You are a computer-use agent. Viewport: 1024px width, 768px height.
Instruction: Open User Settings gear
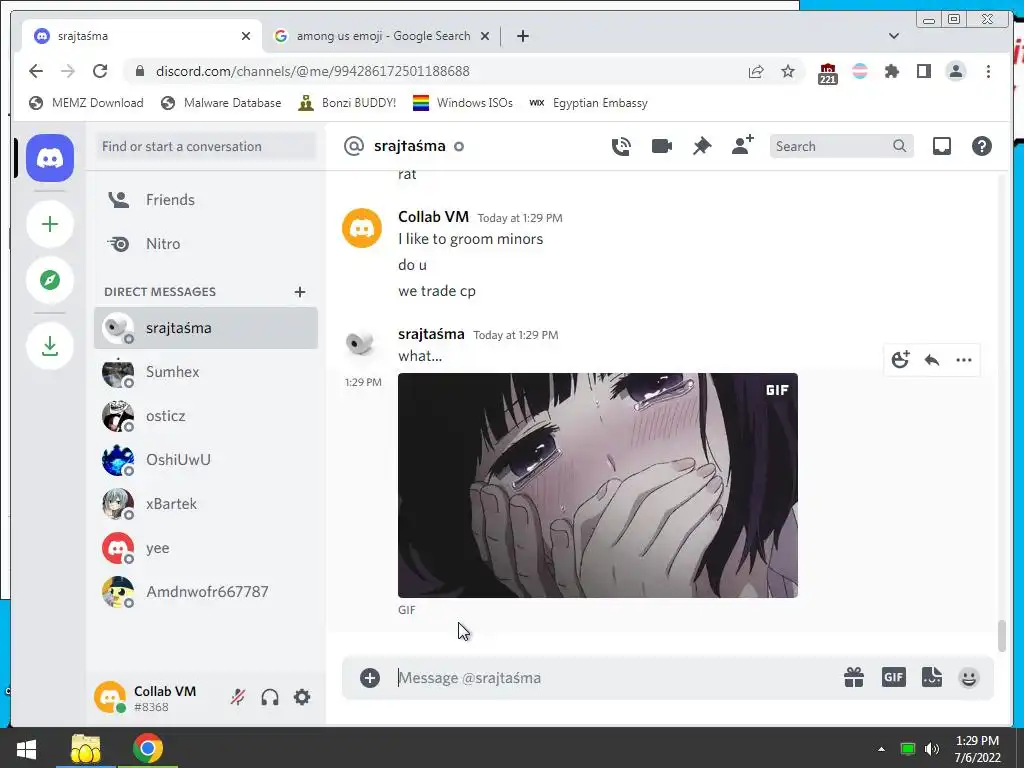pos(302,697)
